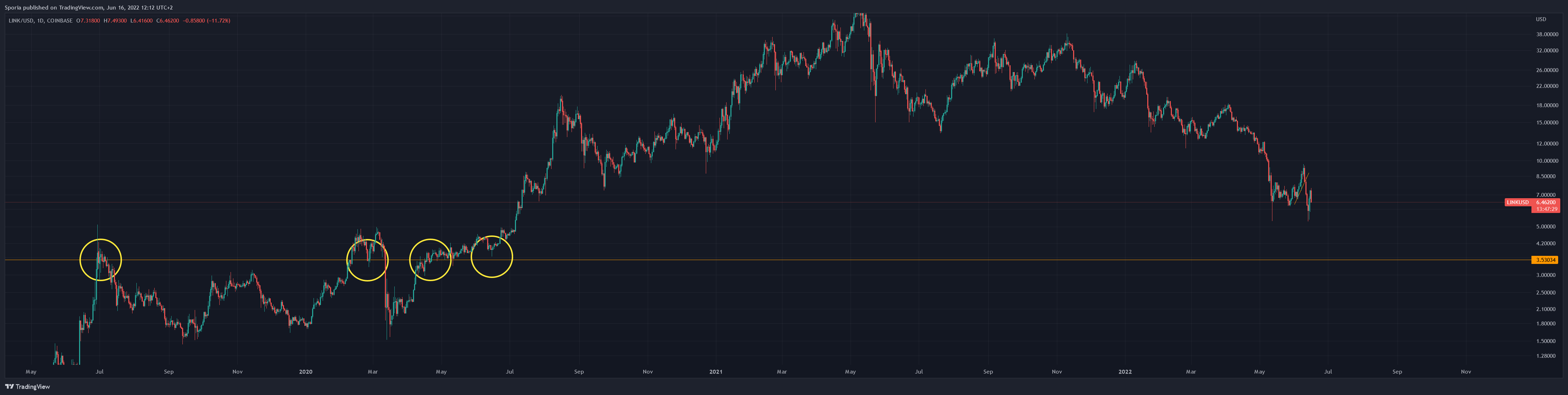Screen dimensions: 1568x395
Task: Click the 1.50000 price axis label
Action: pos(1547,341)
